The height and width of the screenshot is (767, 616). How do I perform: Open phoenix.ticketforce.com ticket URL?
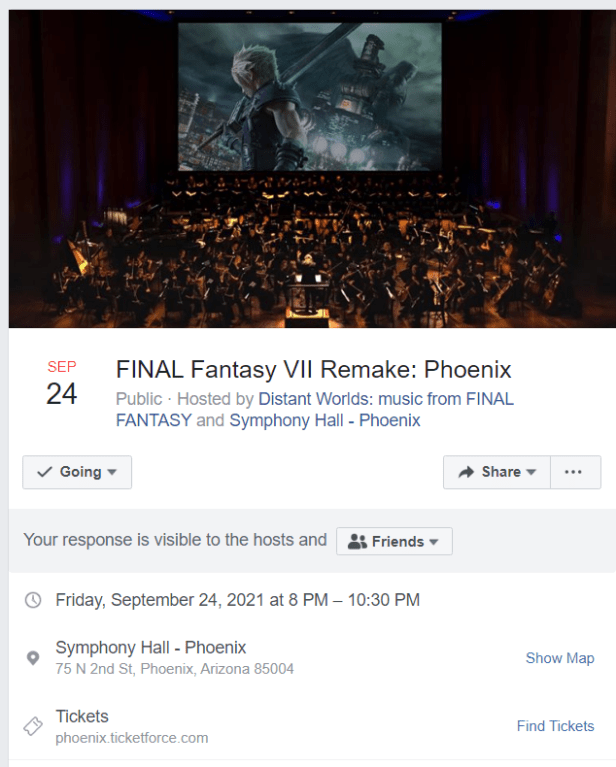click(x=131, y=738)
